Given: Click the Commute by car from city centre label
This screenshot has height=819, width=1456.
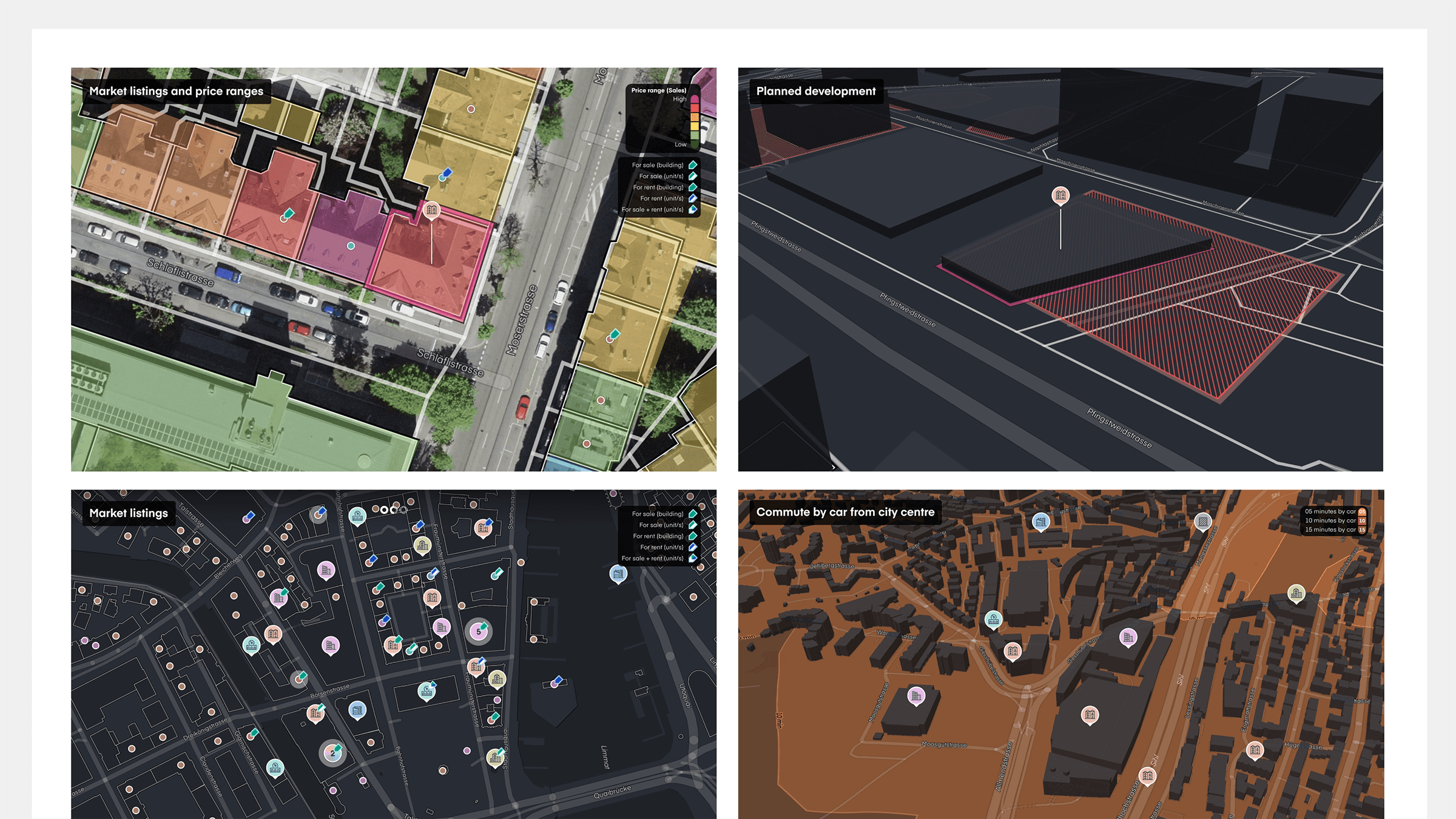Looking at the screenshot, I should (x=844, y=512).
